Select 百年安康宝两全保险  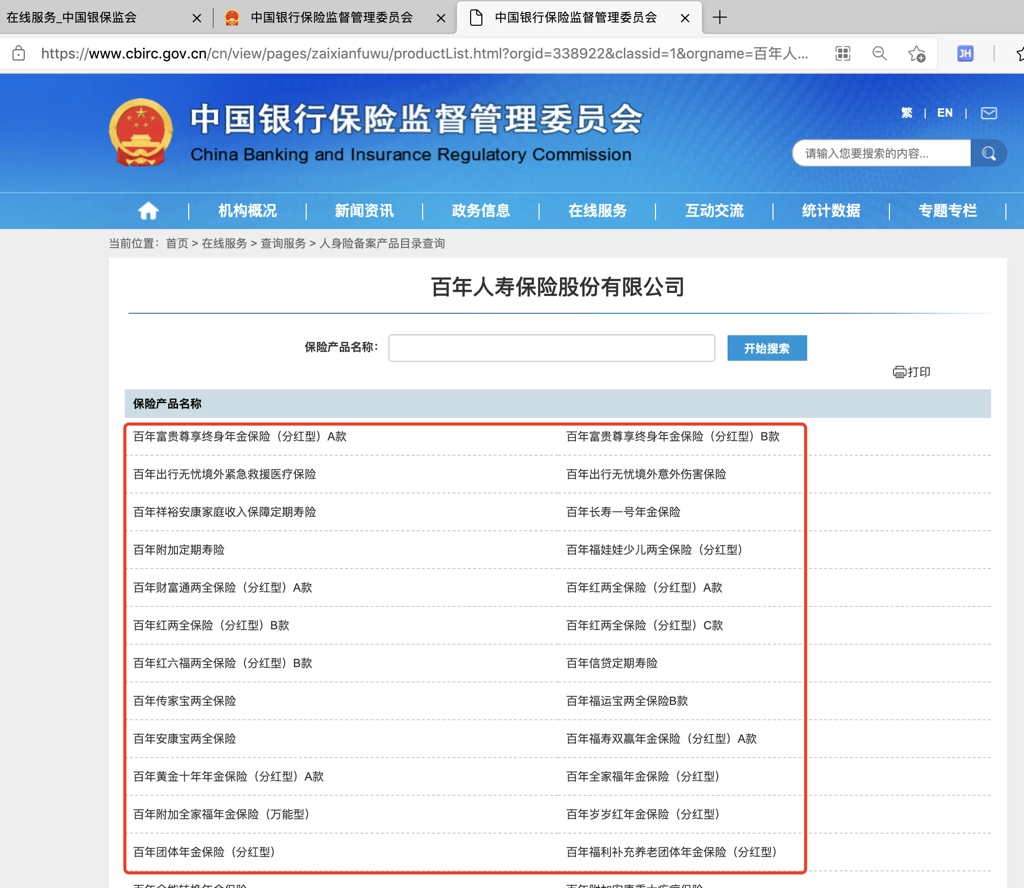[x=185, y=739]
